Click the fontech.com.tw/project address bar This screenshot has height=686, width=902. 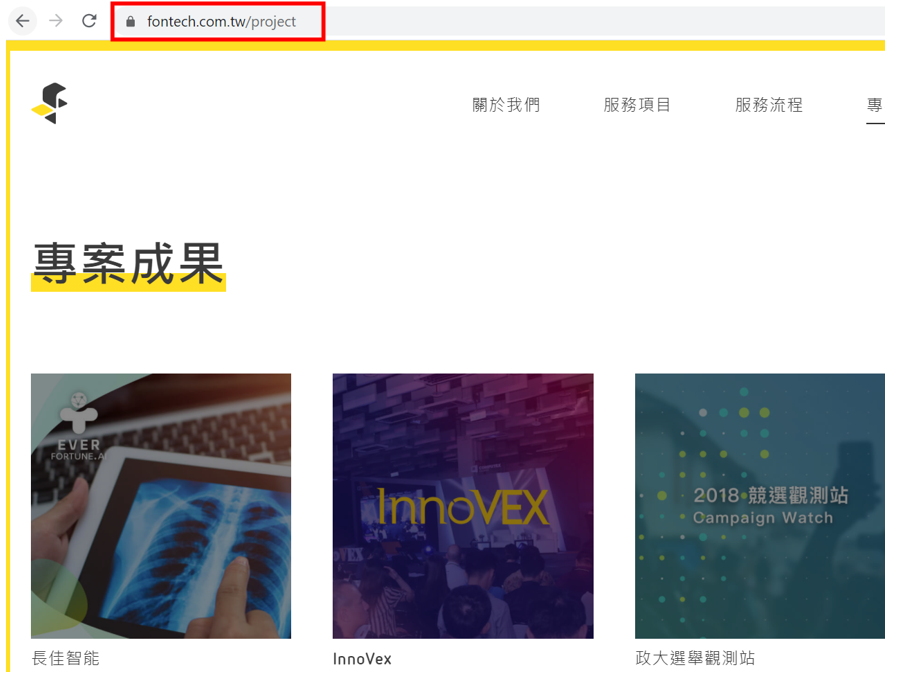pos(499,22)
